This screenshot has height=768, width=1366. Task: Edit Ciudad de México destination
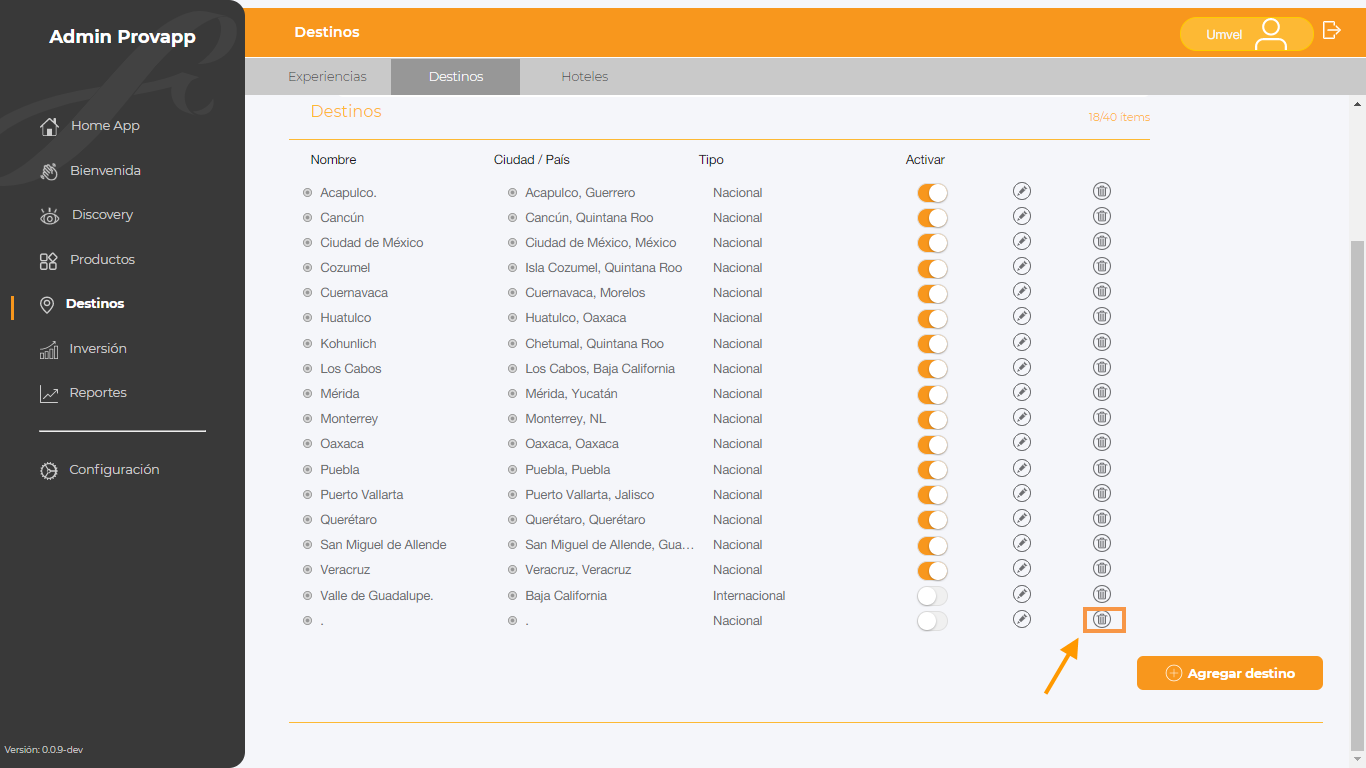[x=1021, y=241]
